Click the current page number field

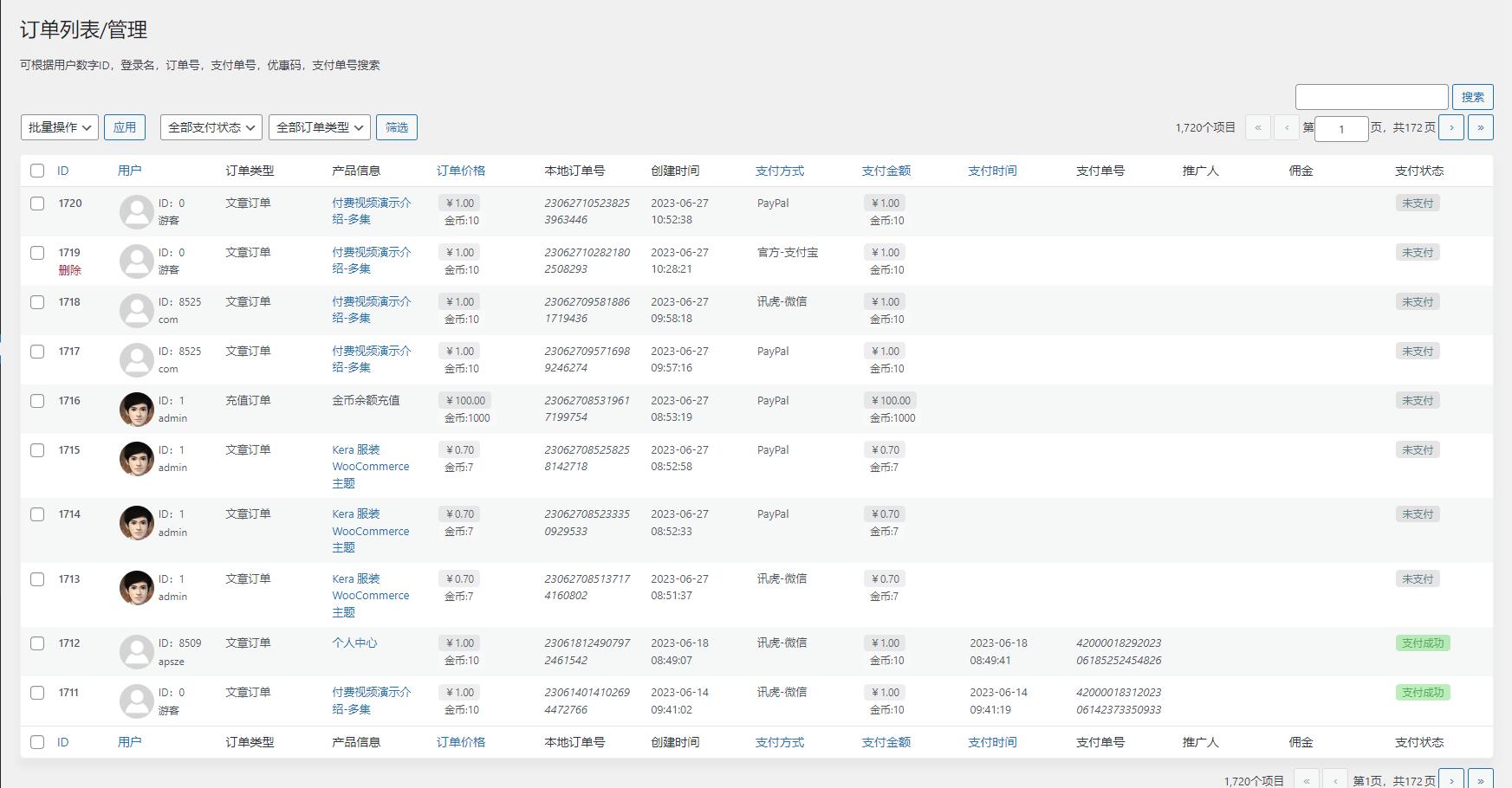click(x=1340, y=129)
